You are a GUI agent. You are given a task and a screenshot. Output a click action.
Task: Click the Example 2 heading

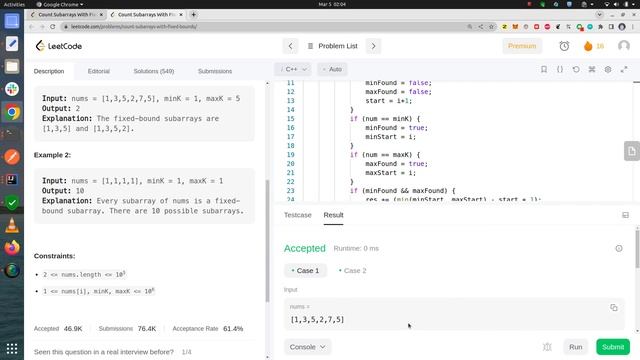pyautogui.click(x=52, y=155)
